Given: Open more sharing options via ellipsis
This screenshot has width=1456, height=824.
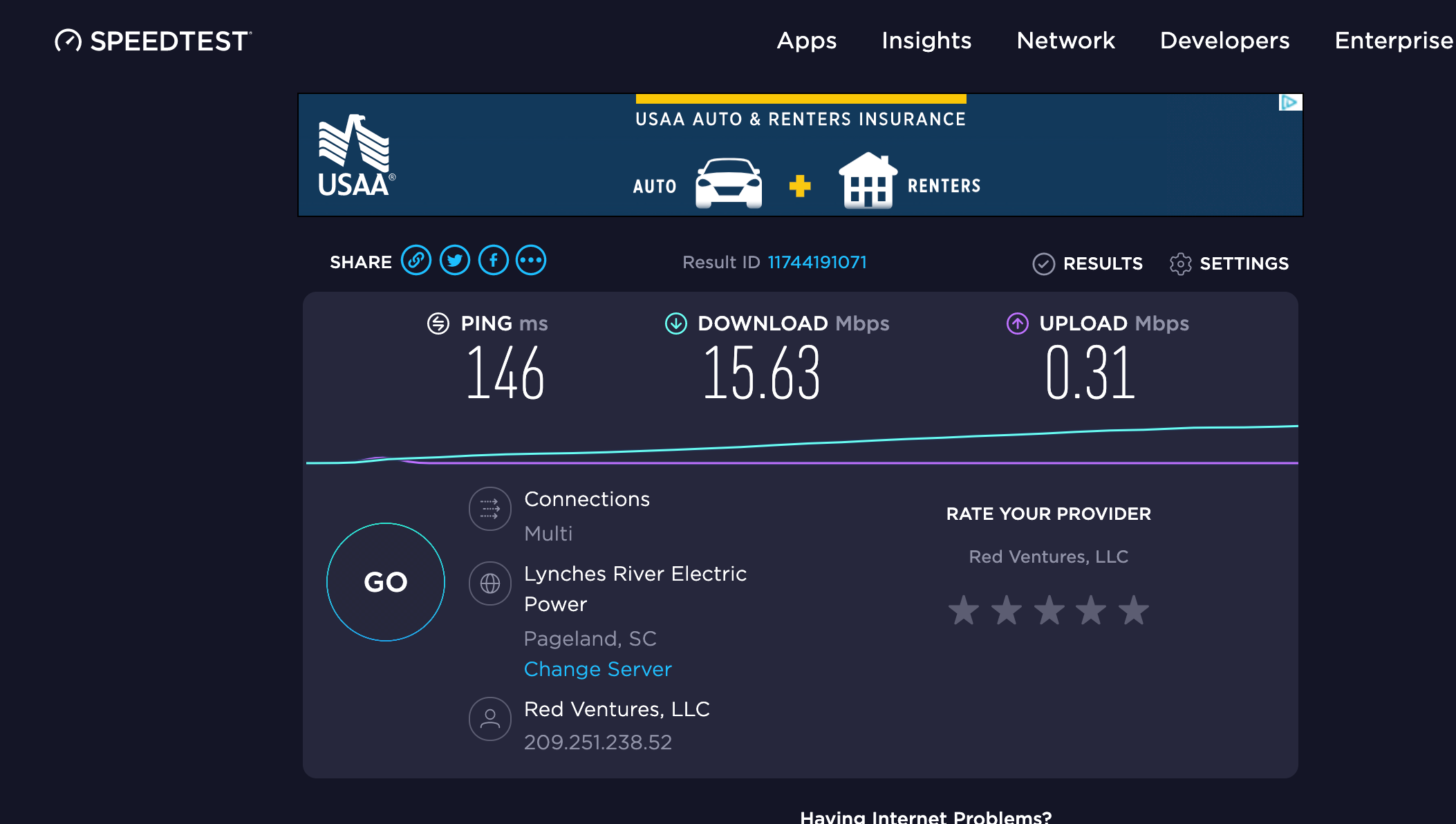Looking at the screenshot, I should pos(531,261).
